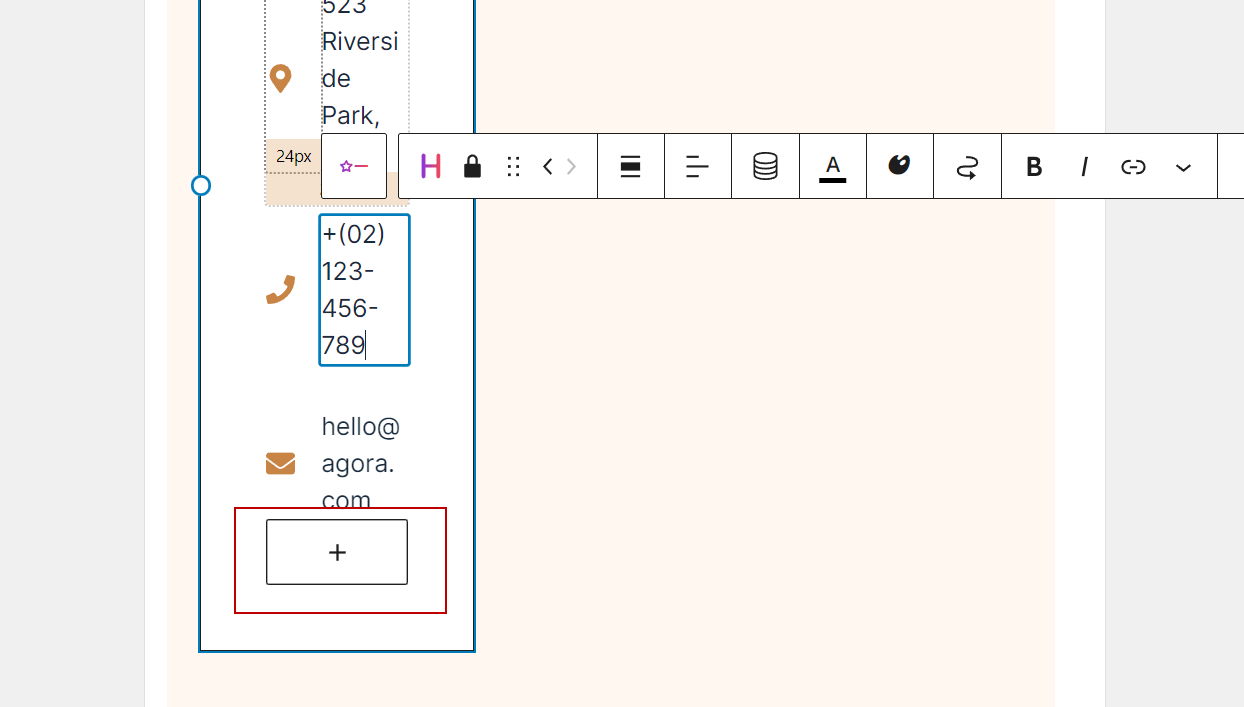
Task: Click the envelope email icon
Action: click(280, 463)
